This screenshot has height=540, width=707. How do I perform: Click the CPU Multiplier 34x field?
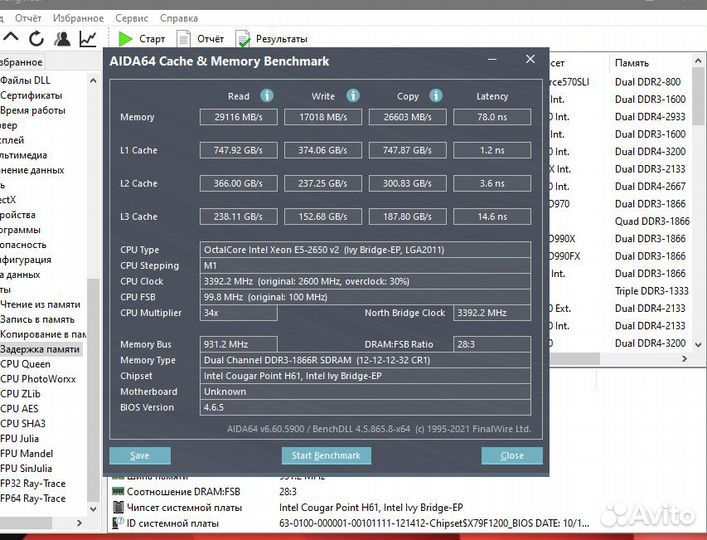[239, 313]
